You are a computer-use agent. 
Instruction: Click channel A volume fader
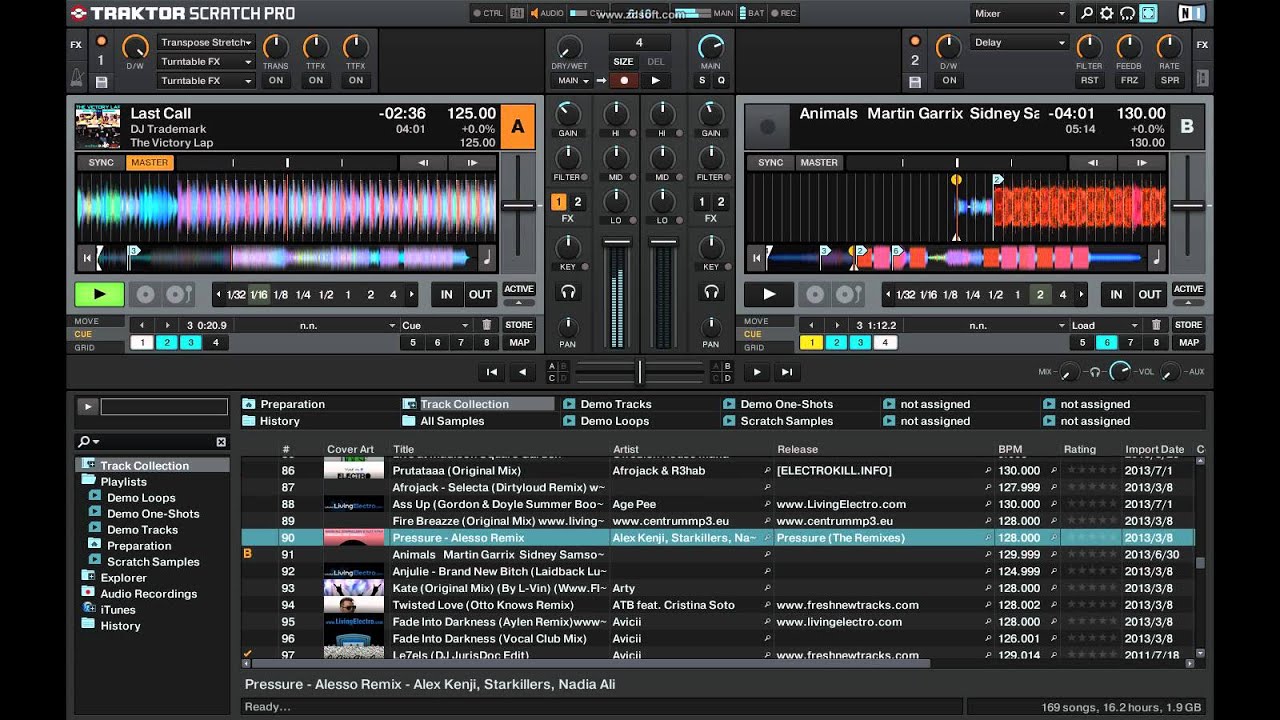pyautogui.click(x=617, y=242)
